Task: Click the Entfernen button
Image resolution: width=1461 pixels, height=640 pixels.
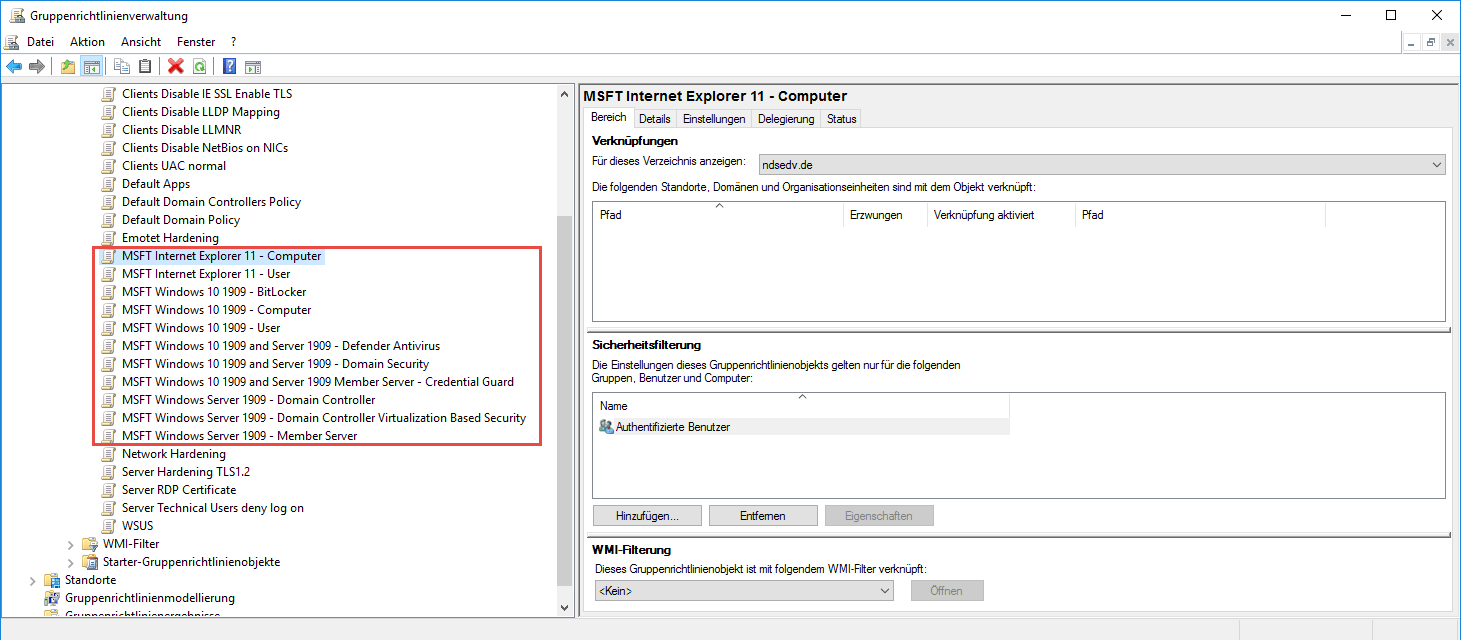Action: (762, 516)
